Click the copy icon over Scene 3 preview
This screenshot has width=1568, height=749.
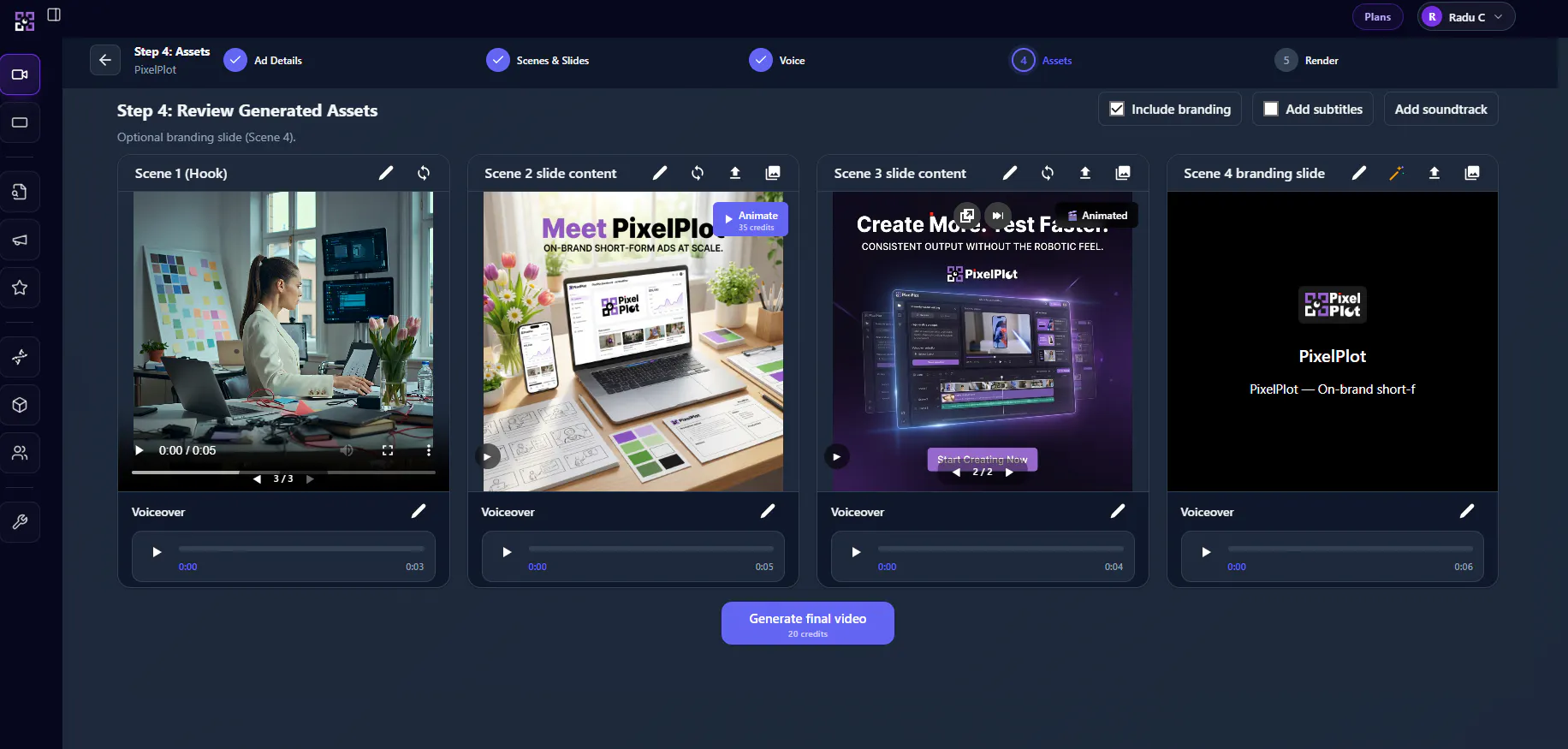(x=967, y=215)
